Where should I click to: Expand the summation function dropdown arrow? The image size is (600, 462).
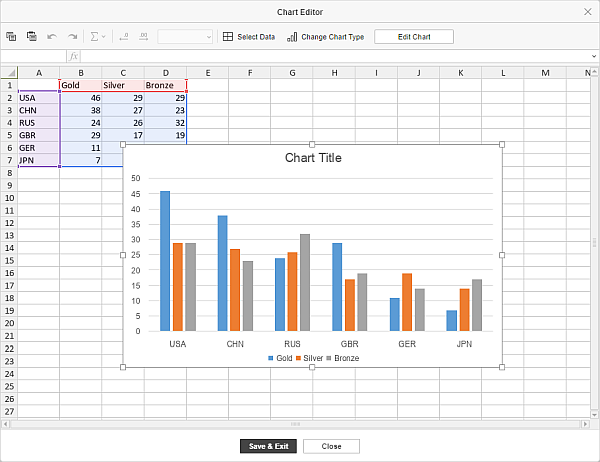click(x=105, y=37)
